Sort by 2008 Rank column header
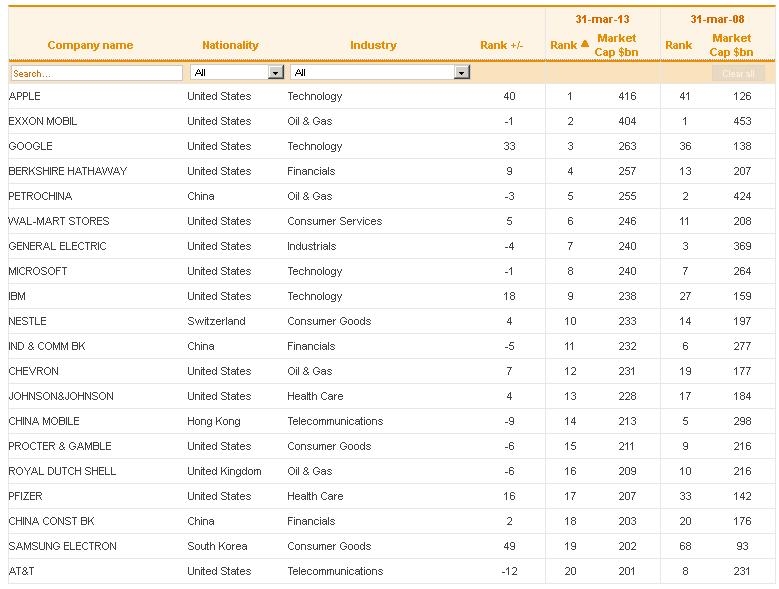This screenshot has width=779, height=589. [678, 45]
